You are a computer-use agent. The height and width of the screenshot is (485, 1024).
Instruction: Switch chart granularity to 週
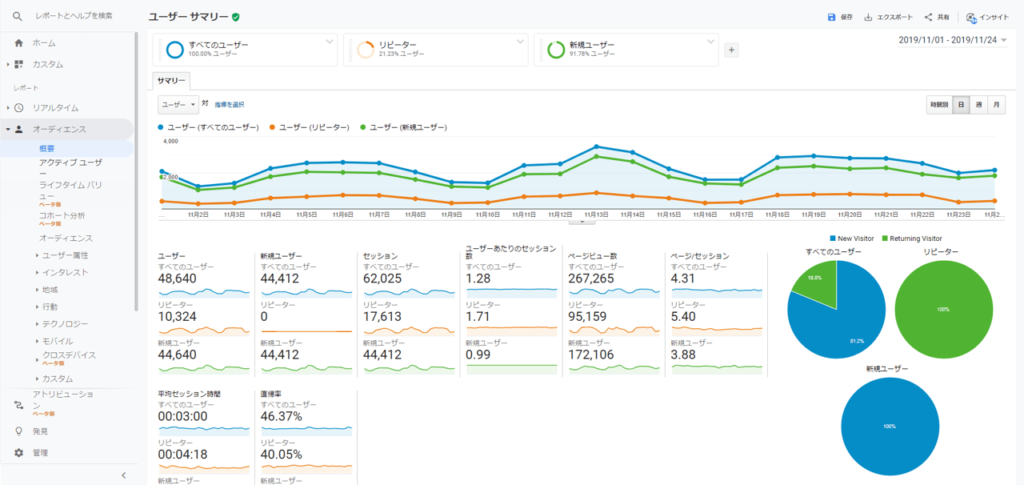(978, 104)
